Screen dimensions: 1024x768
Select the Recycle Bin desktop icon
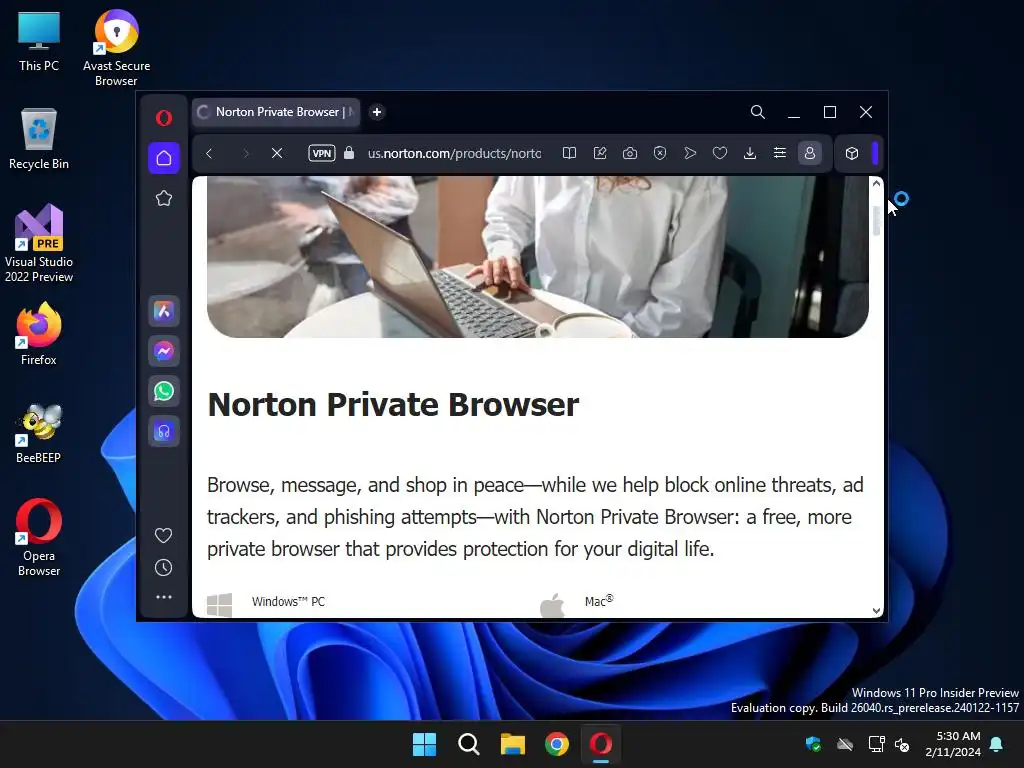[39, 138]
